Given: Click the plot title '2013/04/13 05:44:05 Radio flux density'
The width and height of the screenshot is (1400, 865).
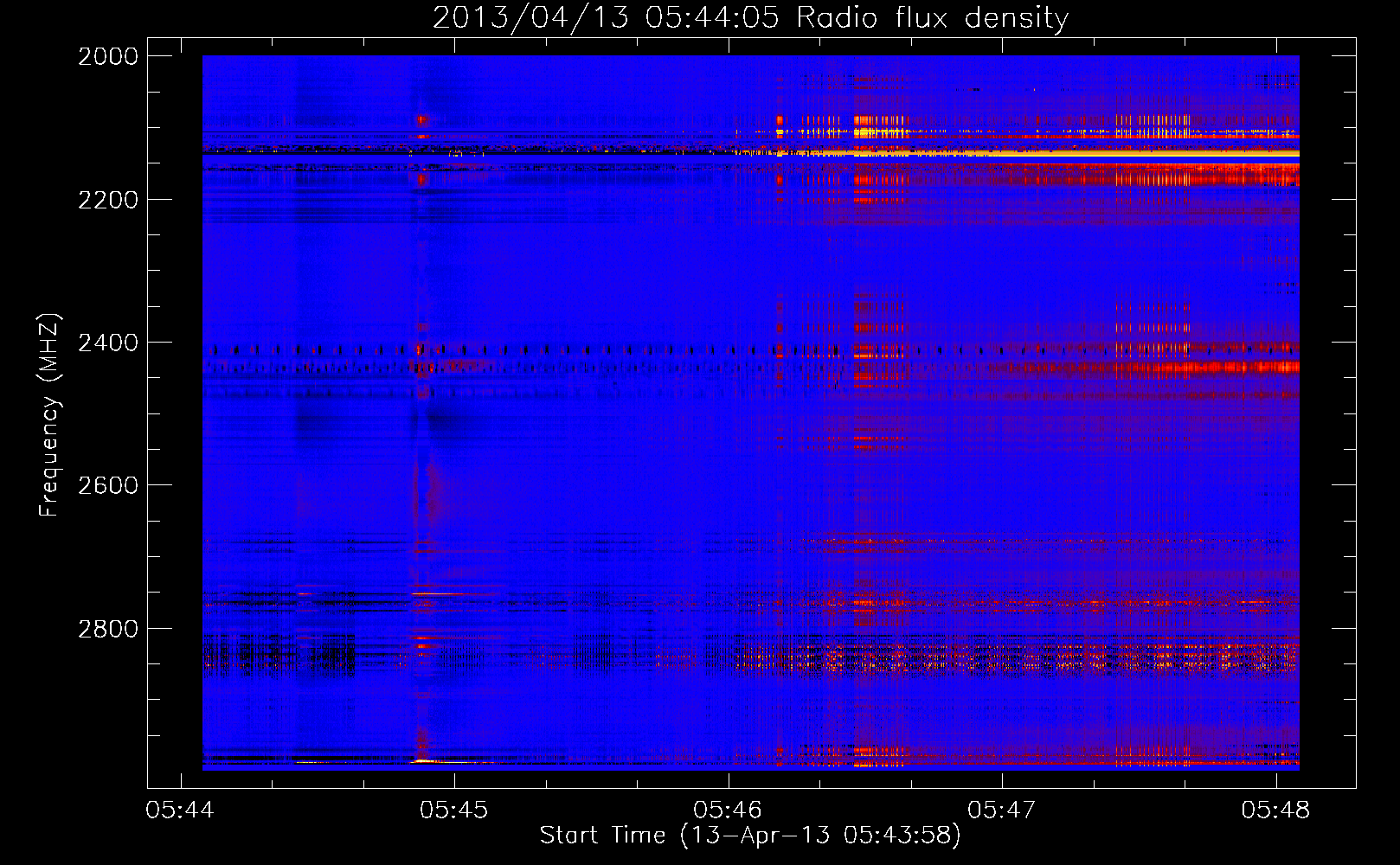Looking at the screenshot, I should pos(750,17).
